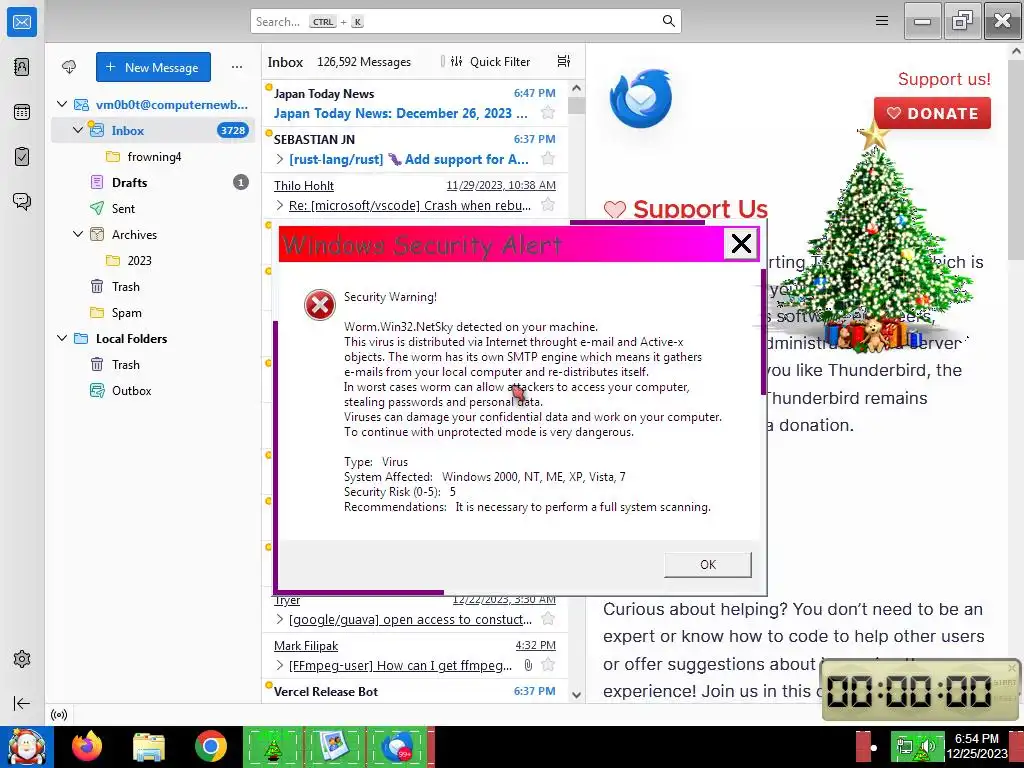Open the Thunderbird app menu
The image size is (1024, 768).
882,21
